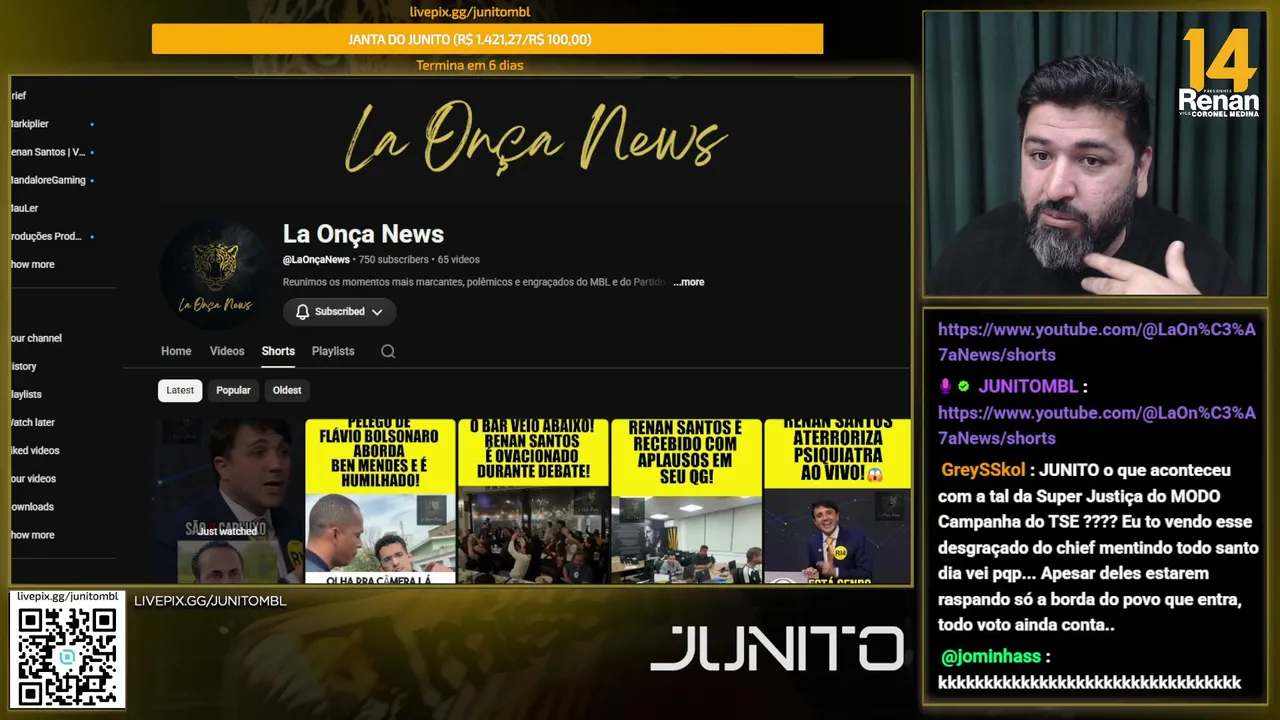Click the JUNITOMBL chat username
The height and width of the screenshot is (720, 1280).
pos(1028,386)
